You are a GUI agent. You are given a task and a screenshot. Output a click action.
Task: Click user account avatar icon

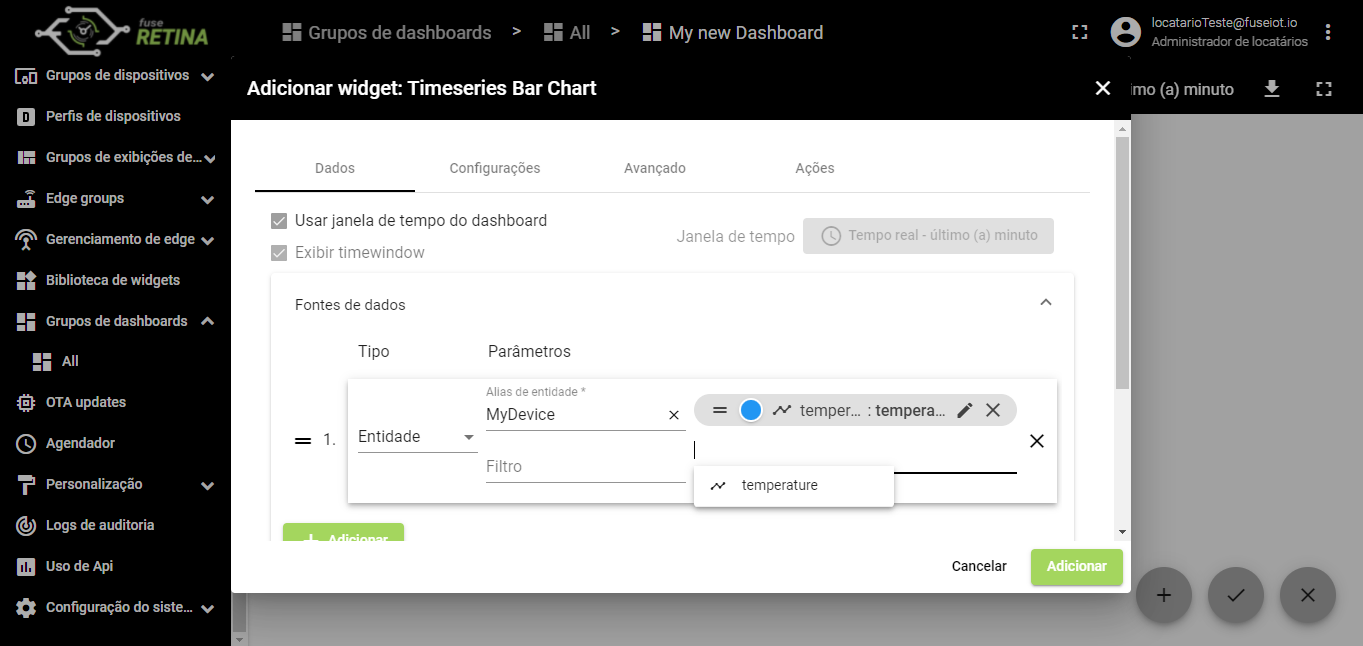coord(1126,32)
